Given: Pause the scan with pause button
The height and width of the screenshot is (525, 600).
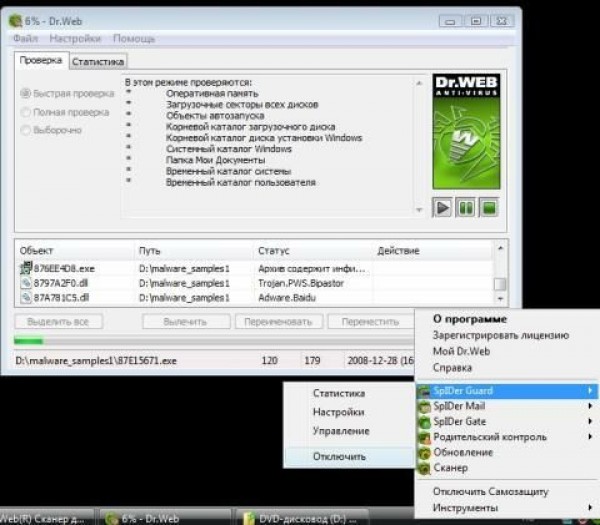Looking at the screenshot, I should 465,208.
